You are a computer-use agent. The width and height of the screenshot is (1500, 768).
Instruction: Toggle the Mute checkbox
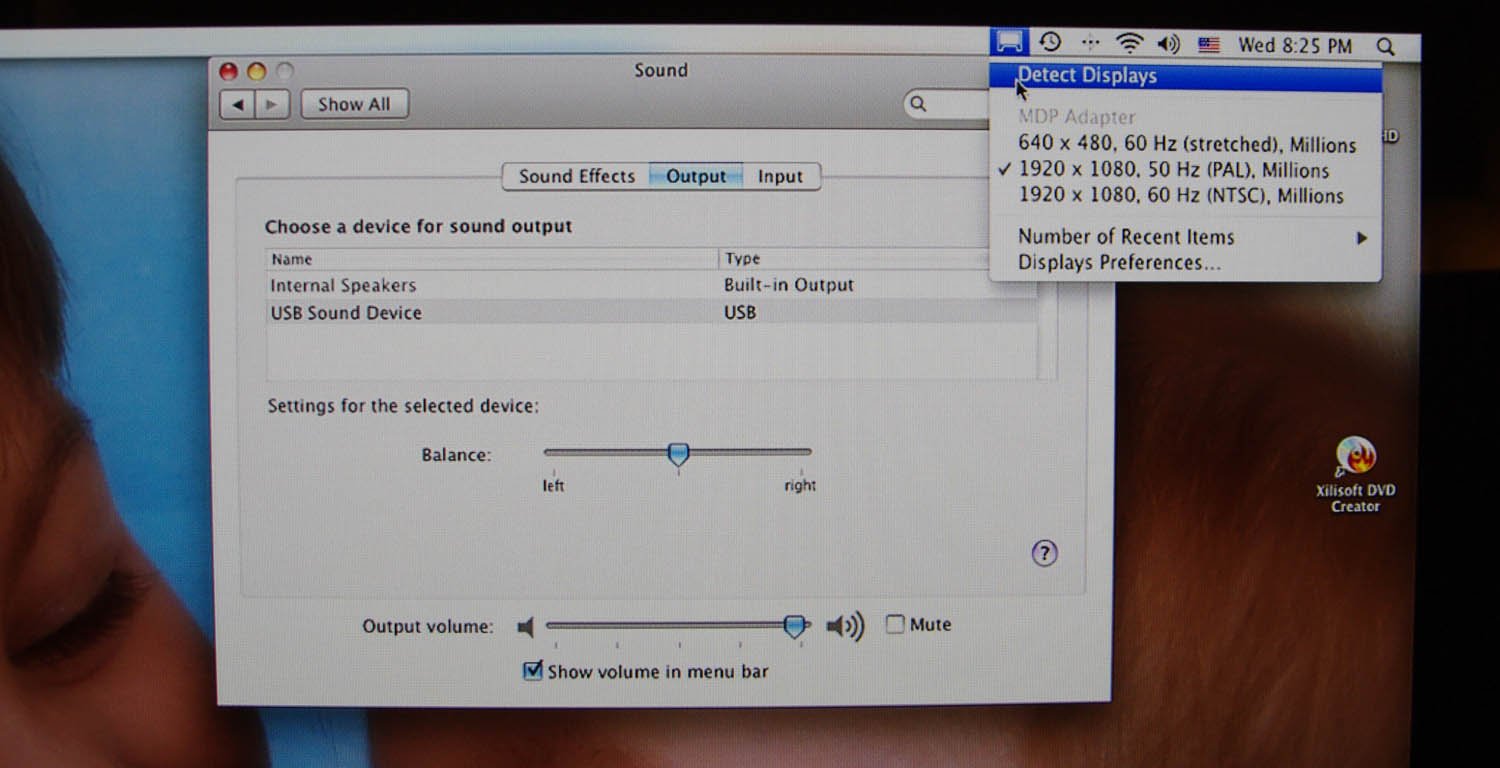(895, 624)
